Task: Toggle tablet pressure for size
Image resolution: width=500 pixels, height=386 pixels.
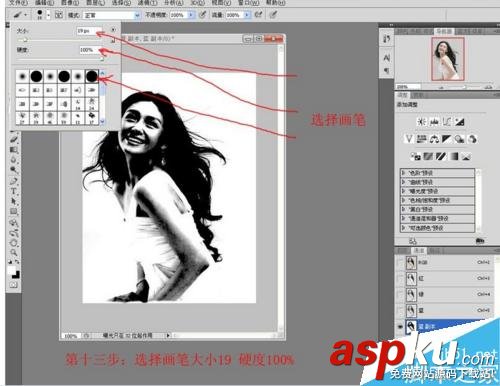Action: (x=273, y=15)
